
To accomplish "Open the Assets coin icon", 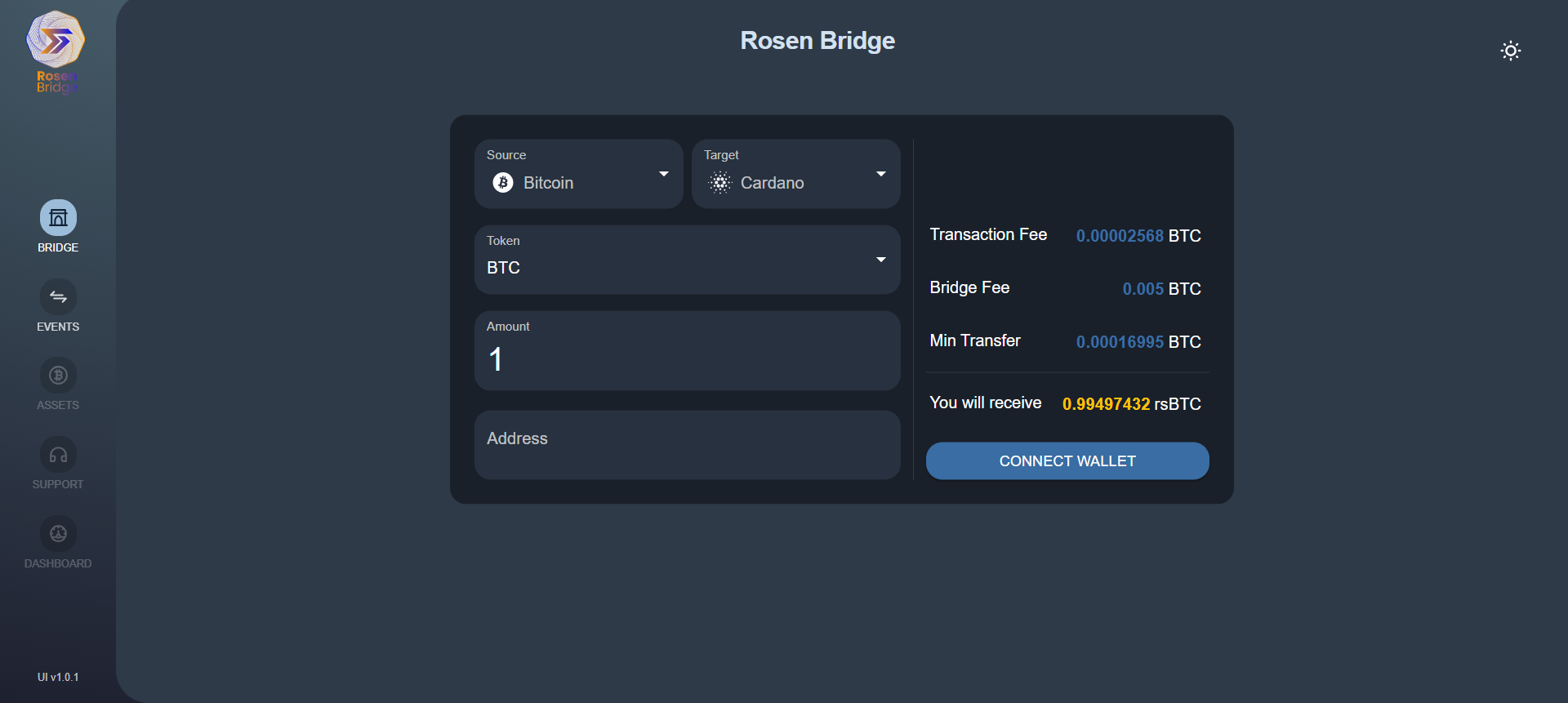I will (x=58, y=376).
